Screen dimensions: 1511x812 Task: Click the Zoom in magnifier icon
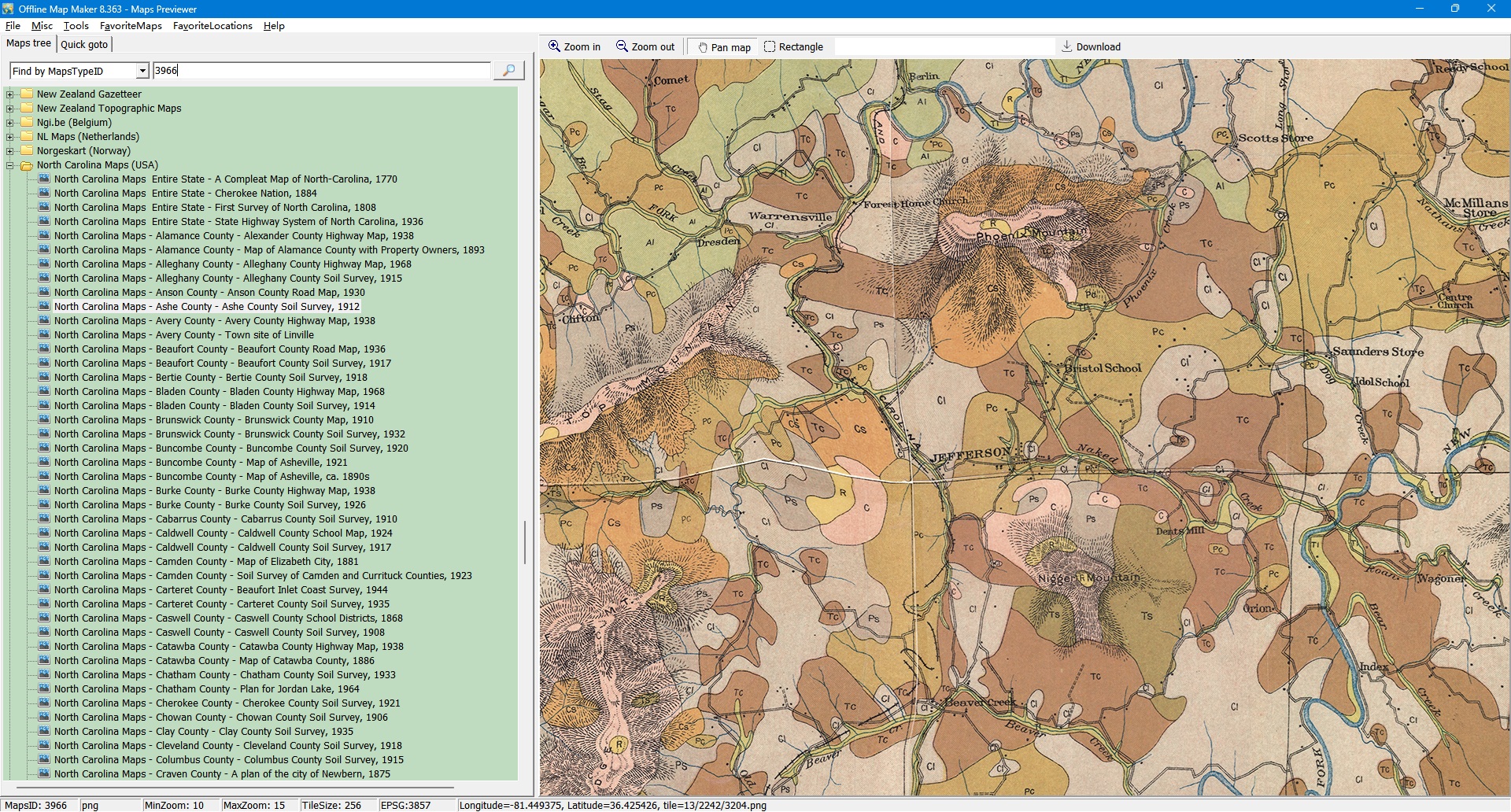(555, 46)
